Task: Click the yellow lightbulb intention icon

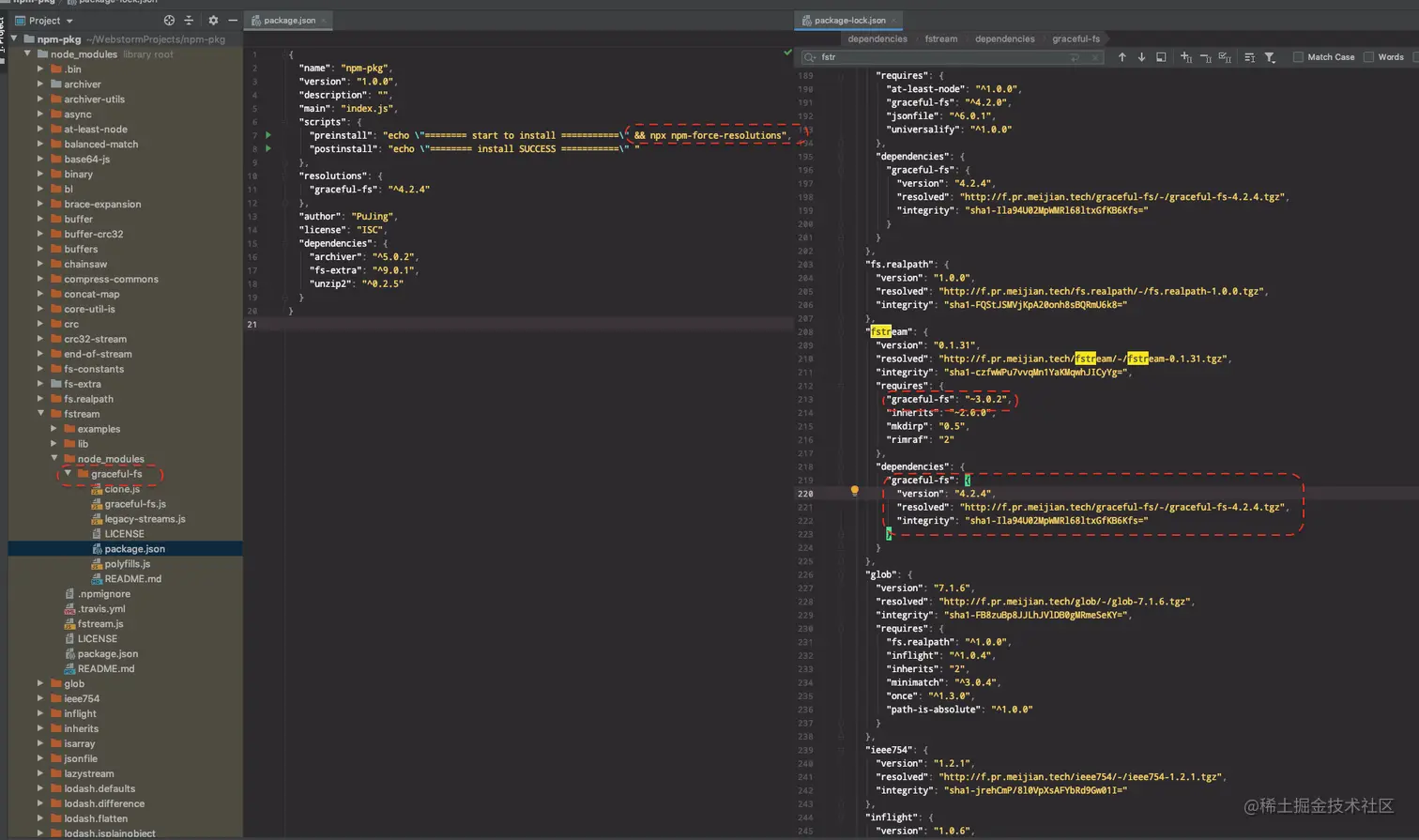Action: pyautogui.click(x=854, y=491)
